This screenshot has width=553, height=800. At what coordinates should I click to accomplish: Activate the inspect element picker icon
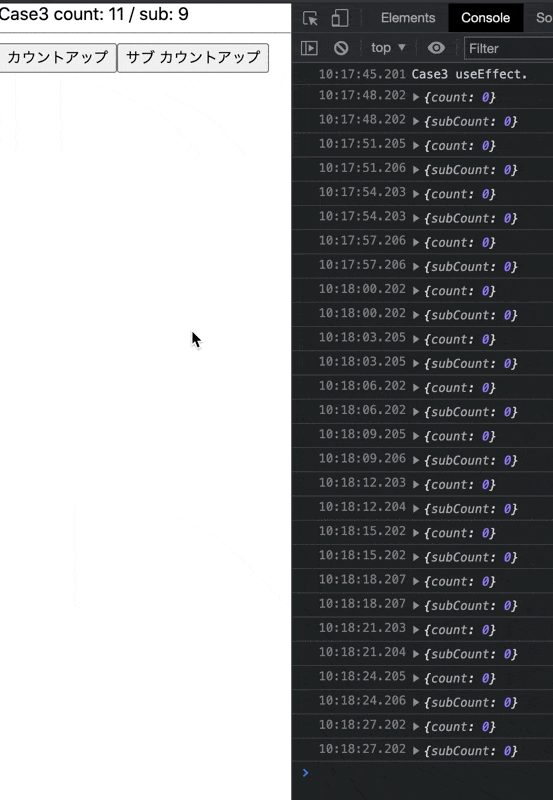[310, 18]
